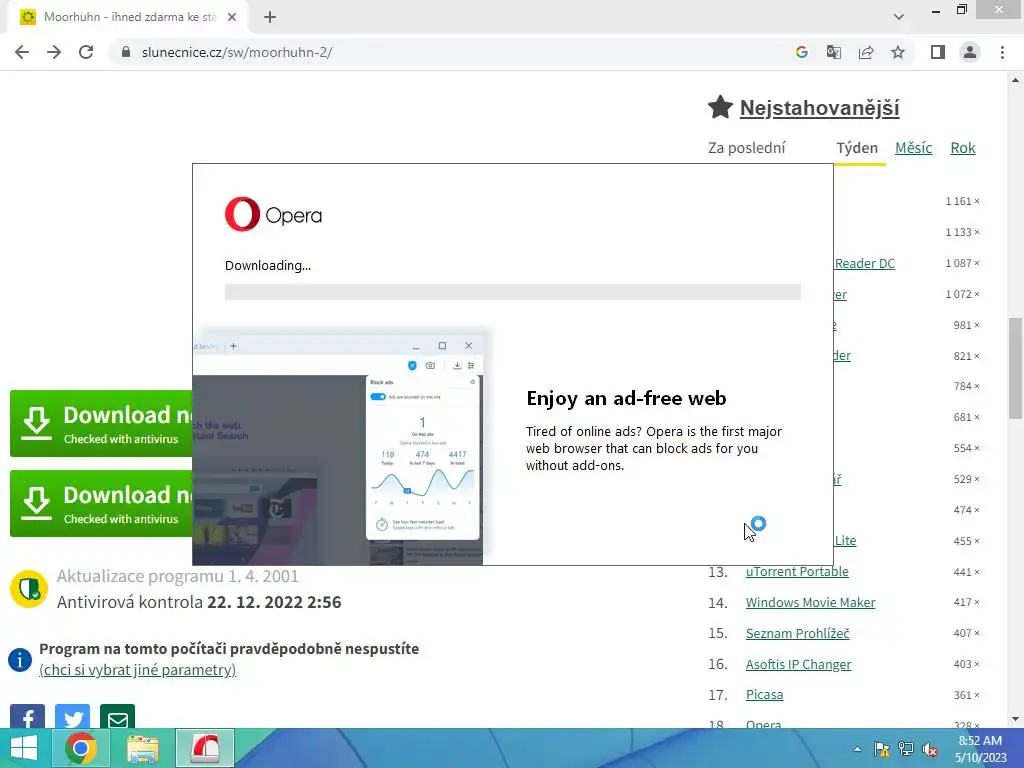
Task: Click the second green Download button
Action: 101,504
